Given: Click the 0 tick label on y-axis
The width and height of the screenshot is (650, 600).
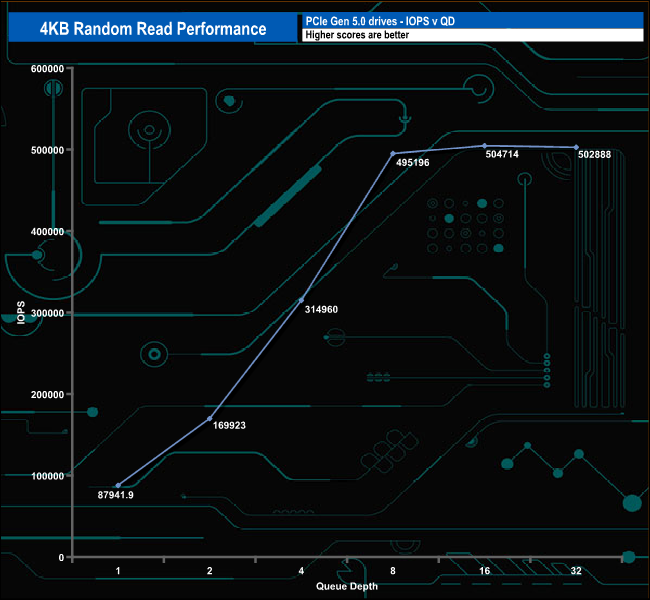Looking at the screenshot, I should pos(61,557).
